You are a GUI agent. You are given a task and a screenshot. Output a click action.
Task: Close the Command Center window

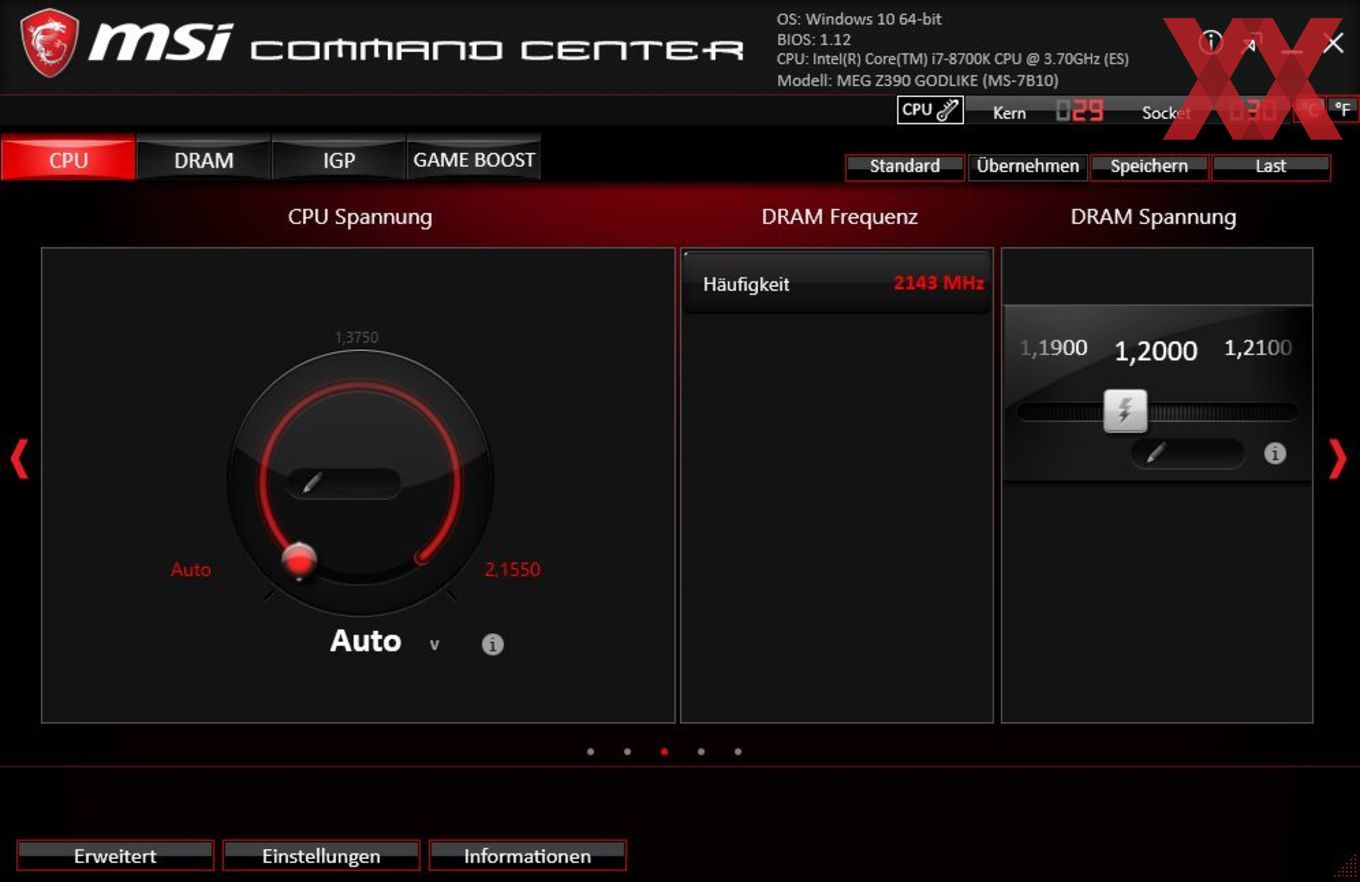(1333, 42)
